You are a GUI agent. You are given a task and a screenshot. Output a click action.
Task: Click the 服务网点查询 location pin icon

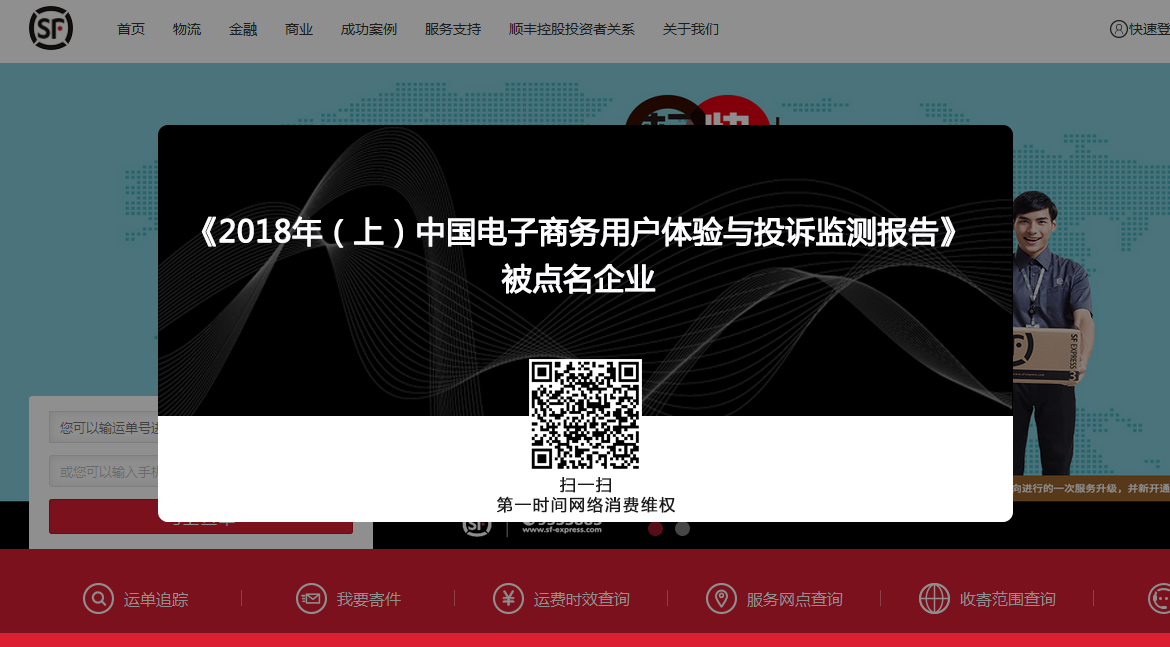[x=721, y=598]
